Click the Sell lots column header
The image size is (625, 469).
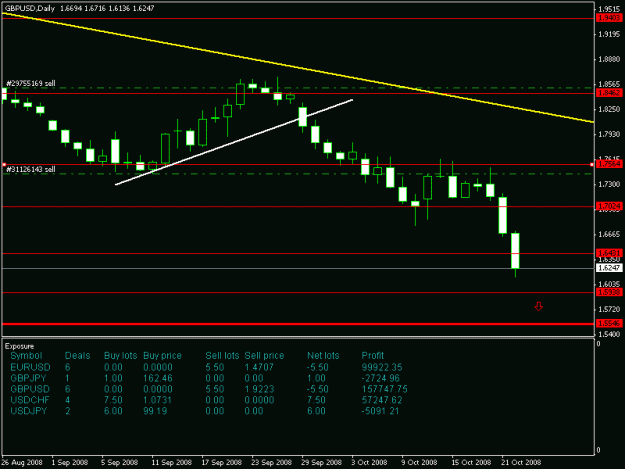click(222, 355)
